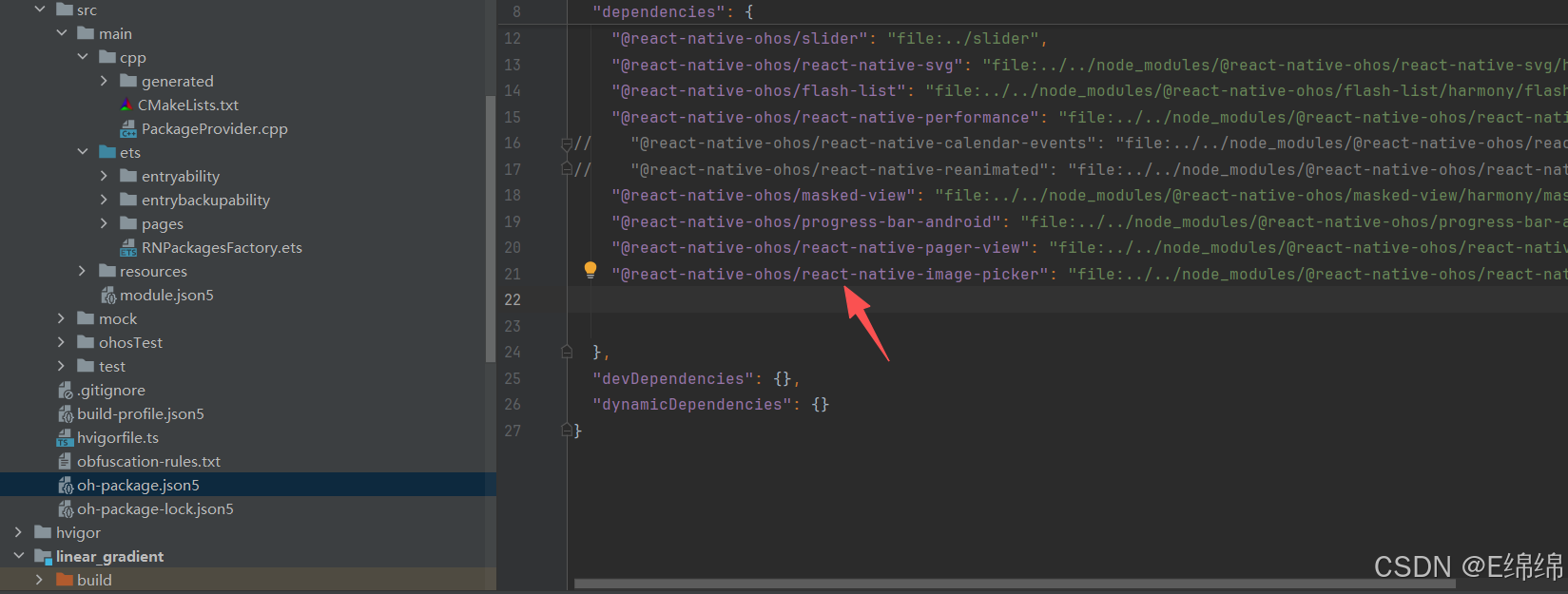Click the react-native-svg dependency text
The width and height of the screenshot is (1568, 594).
pyautogui.click(x=787, y=65)
